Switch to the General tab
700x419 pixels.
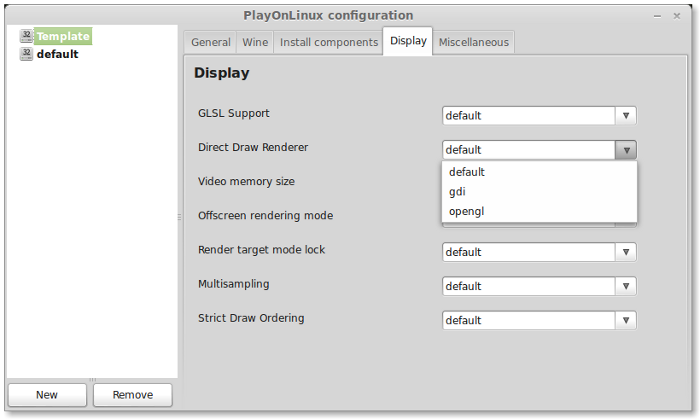point(210,42)
